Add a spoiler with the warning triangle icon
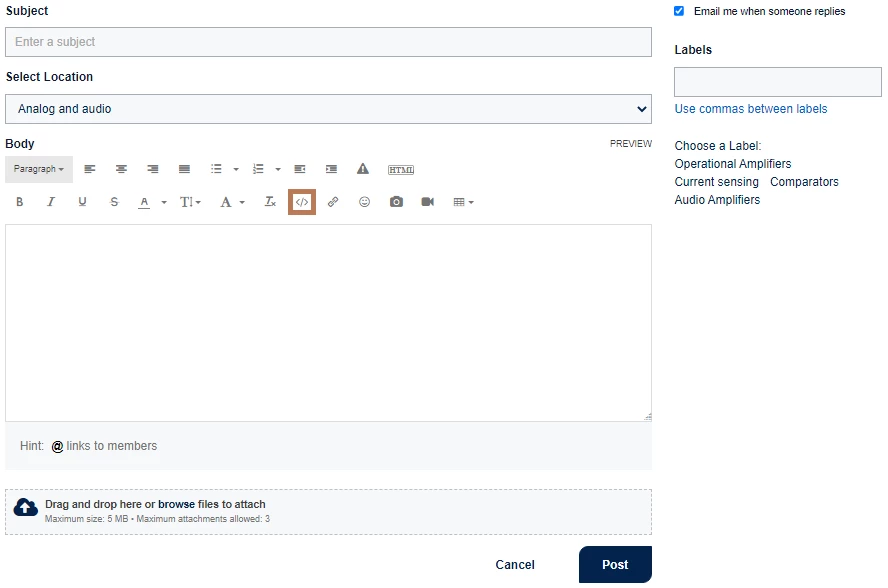Screen dimensions: 888x588 pos(363,169)
